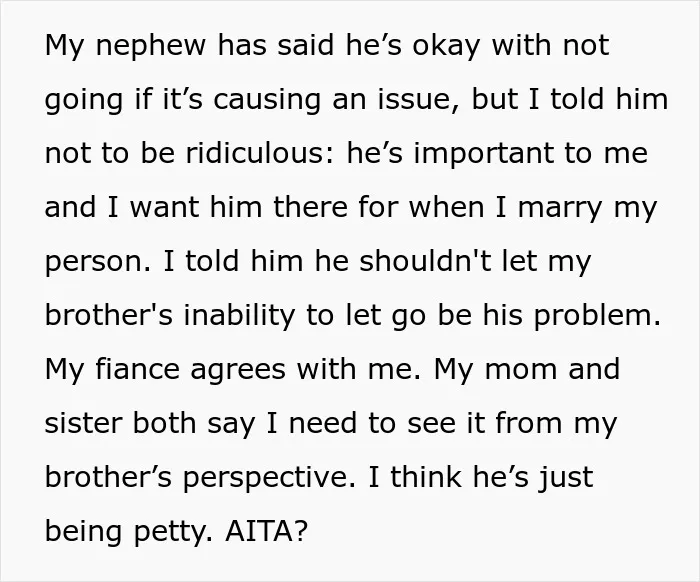700x582 pixels.
Task: Select the word "important"
Action: [484, 153]
